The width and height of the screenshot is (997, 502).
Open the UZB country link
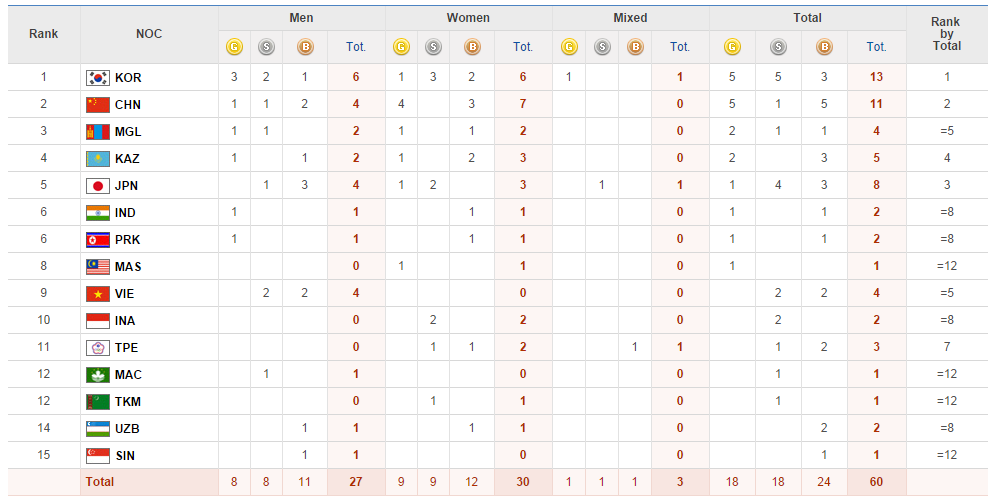point(128,429)
